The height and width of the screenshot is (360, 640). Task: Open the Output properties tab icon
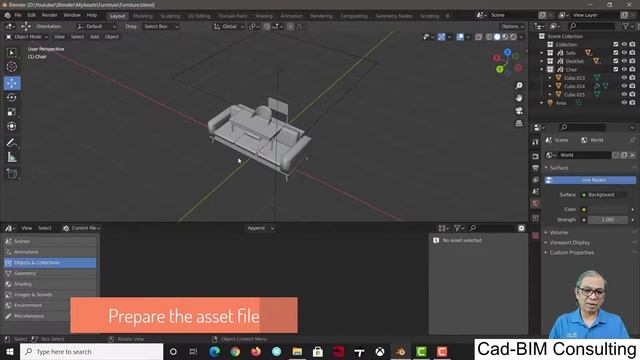(x=536, y=168)
